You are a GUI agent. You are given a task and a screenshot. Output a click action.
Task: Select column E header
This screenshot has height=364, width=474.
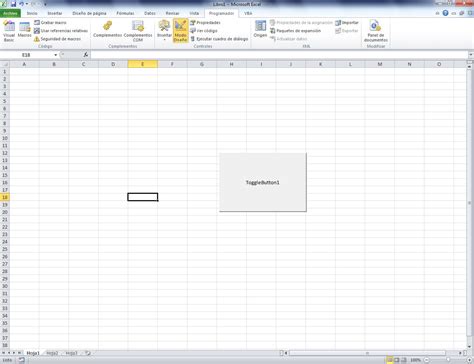click(x=143, y=64)
